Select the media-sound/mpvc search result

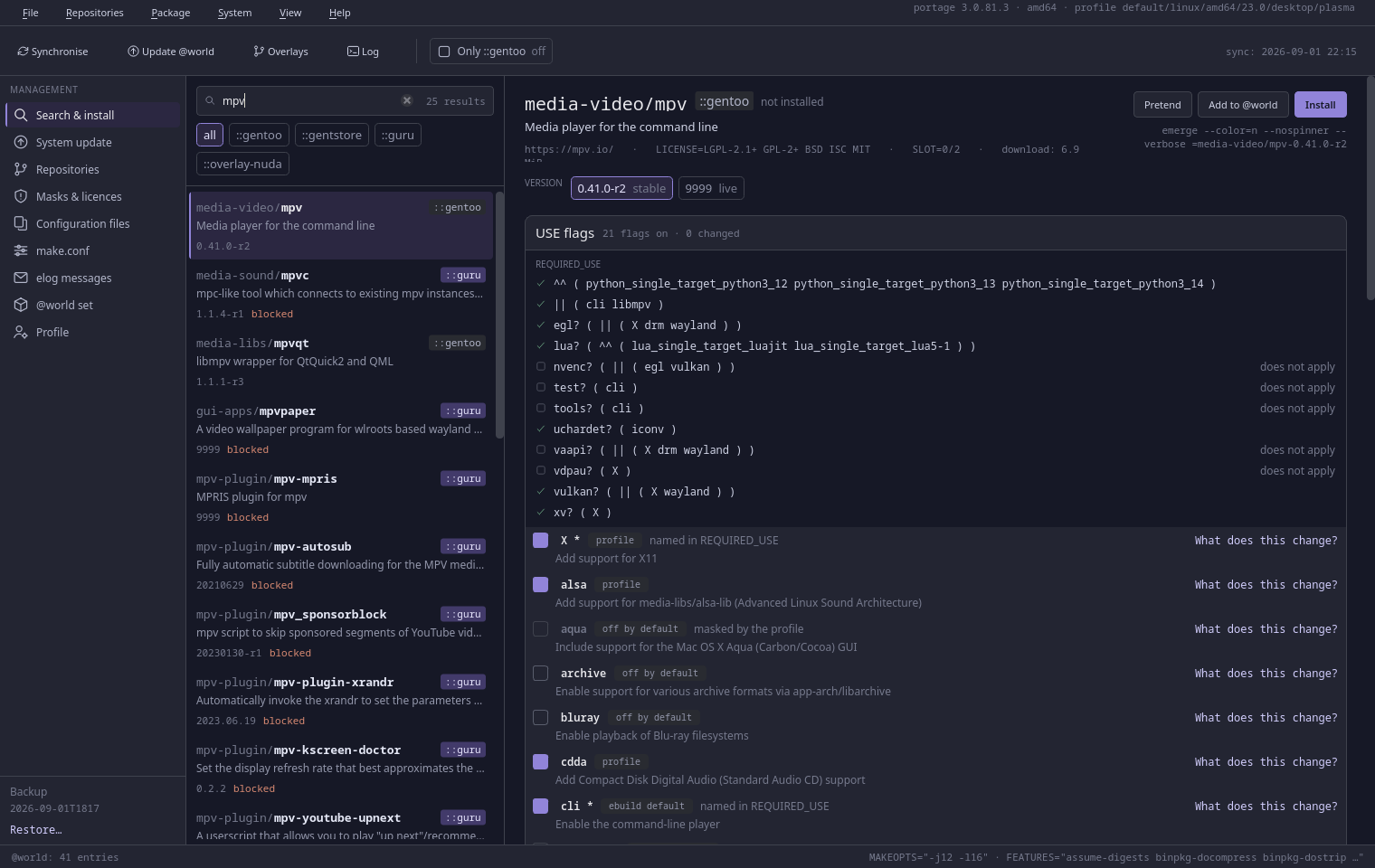pos(341,294)
